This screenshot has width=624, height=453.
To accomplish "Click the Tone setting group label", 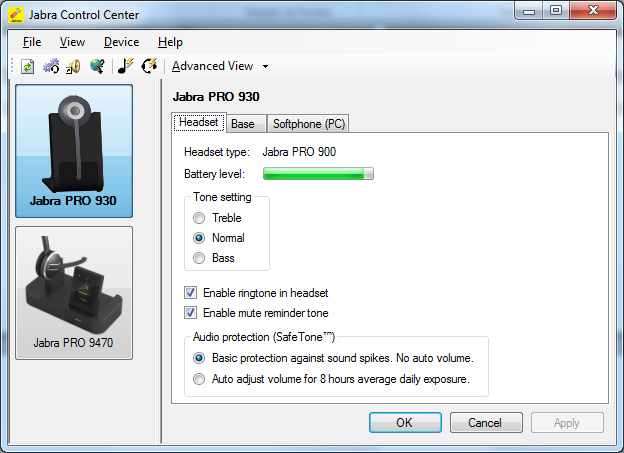I will pos(222,197).
